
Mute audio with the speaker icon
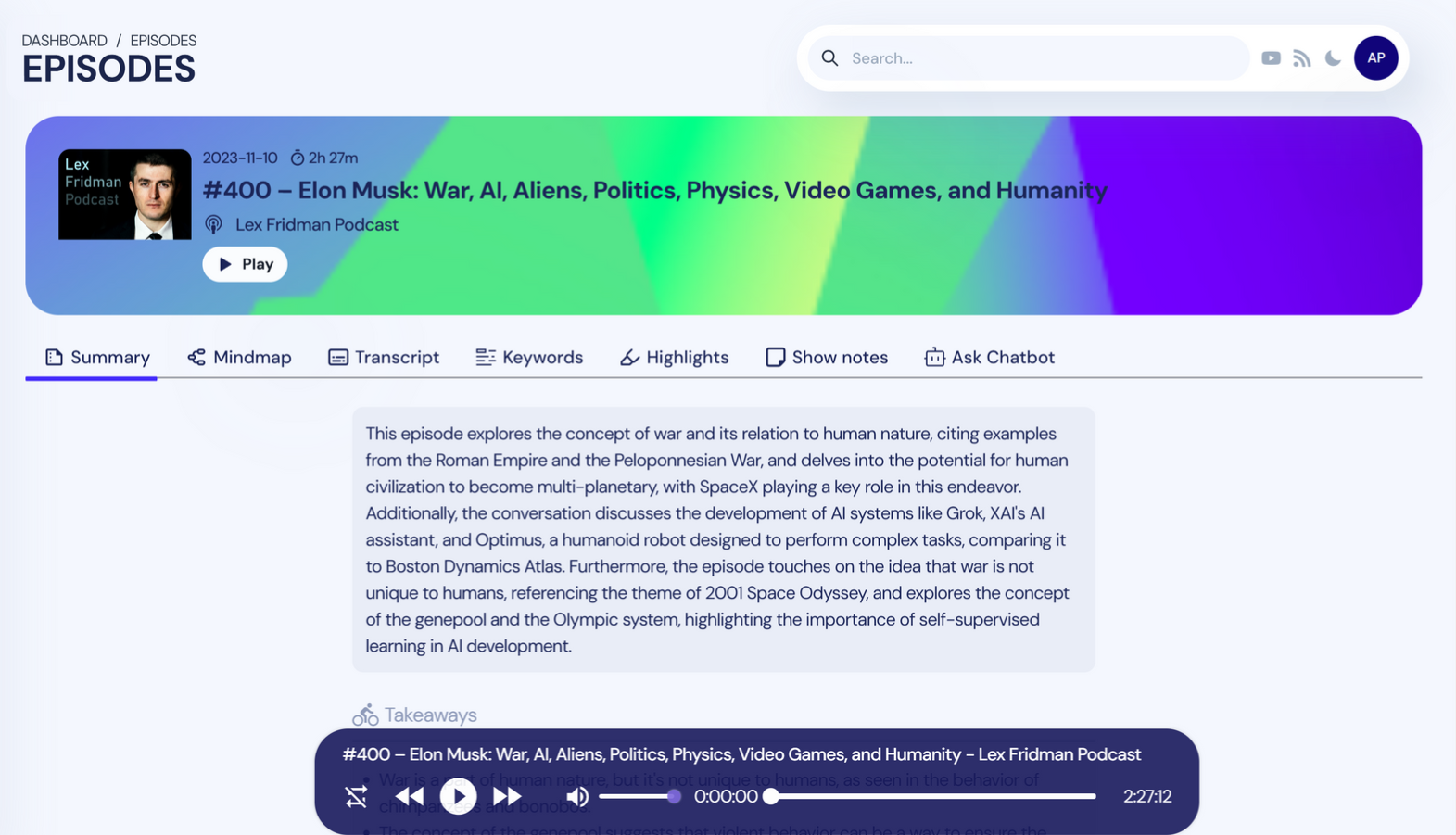(x=577, y=796)
